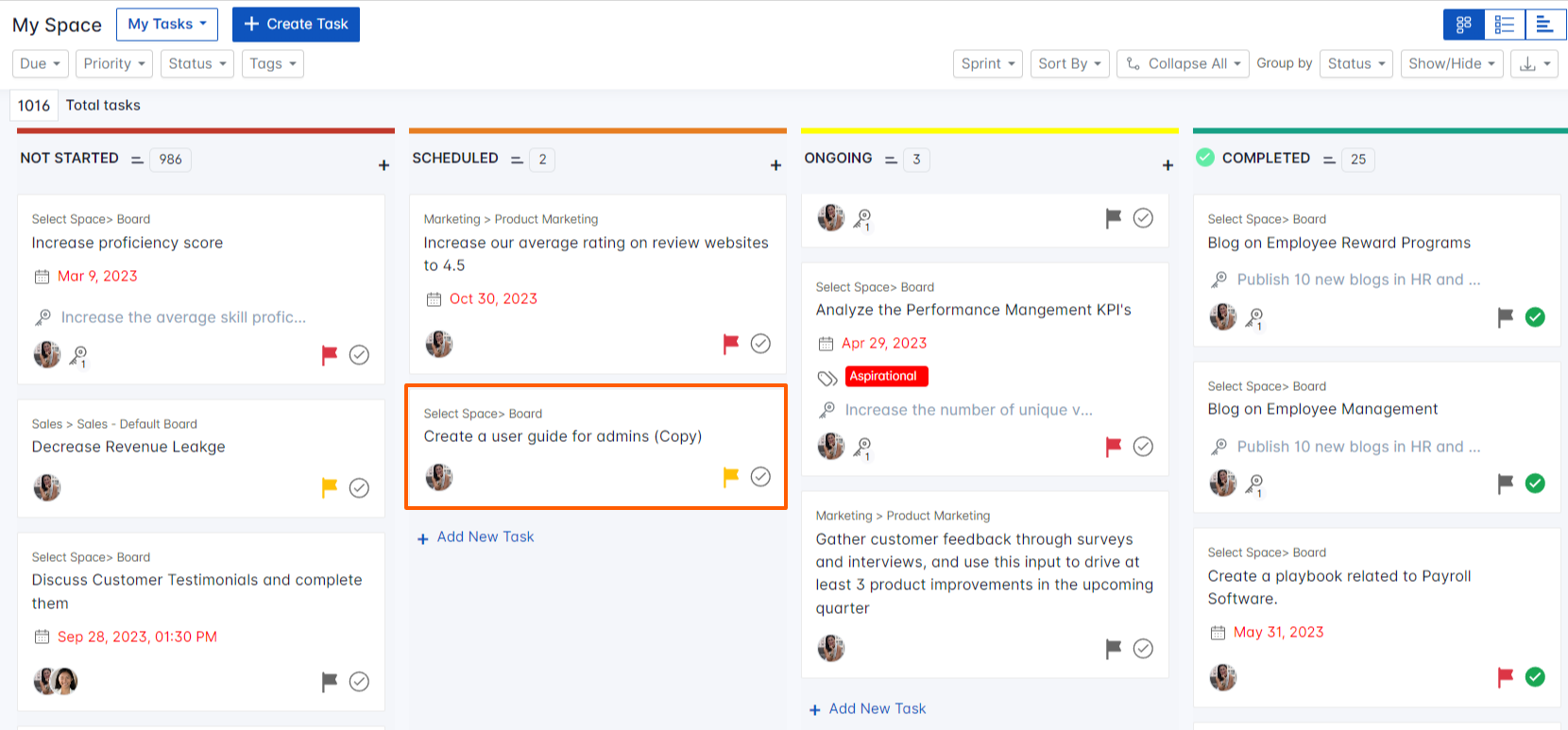1568x730 pixels.
Task: Mark Analyze the Performance Mangement KPI's complete
Action: tap(1143, 447)
